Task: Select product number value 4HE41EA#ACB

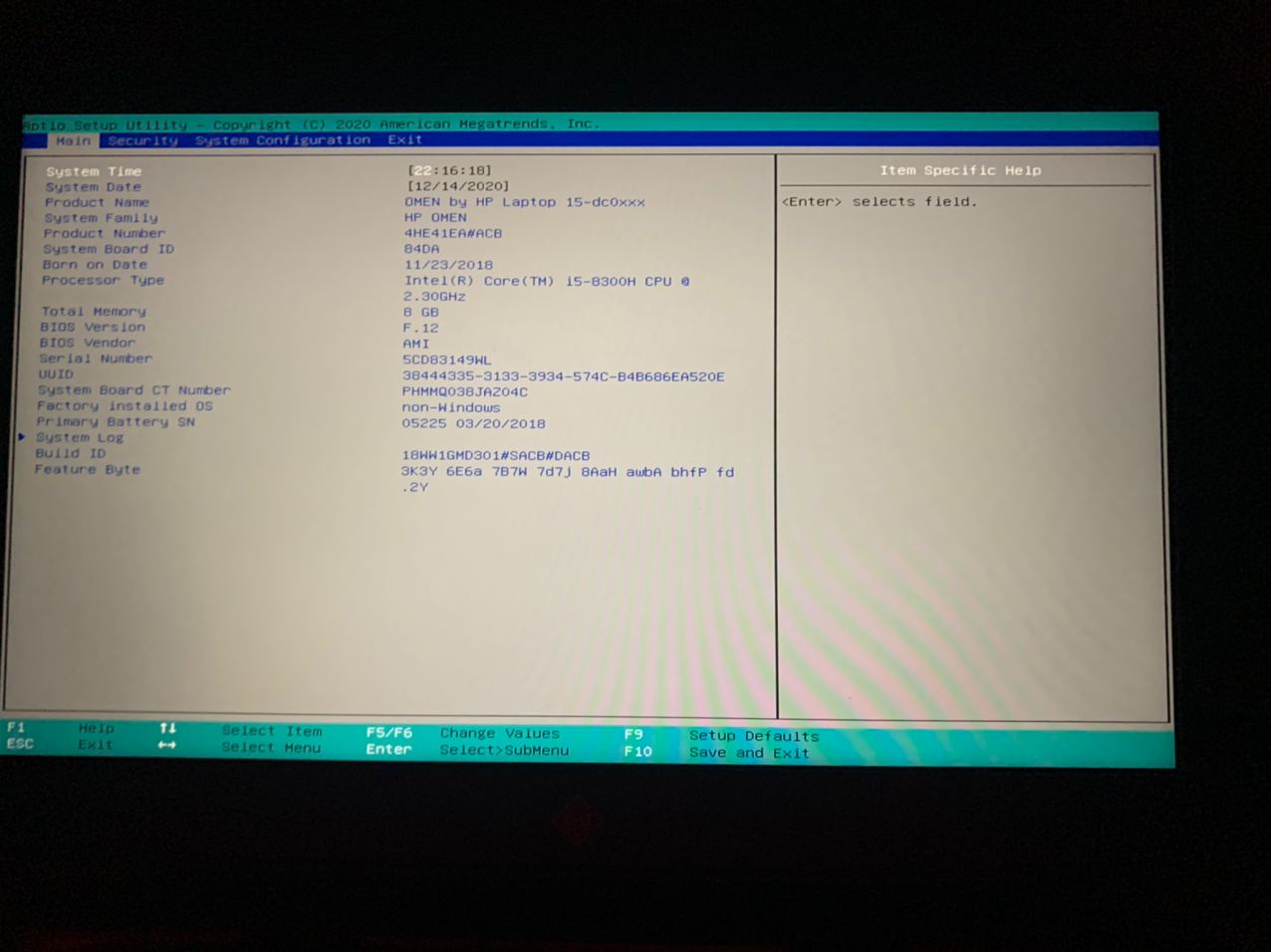Action: coord(453,233)
